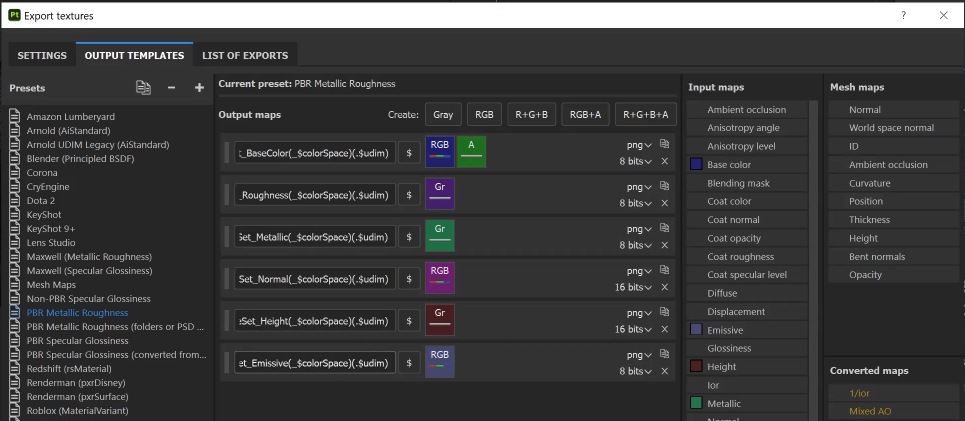The image size is (965, 421).
Task: Add a new preset with the plus icon
Action: click(x=199, y=88)
